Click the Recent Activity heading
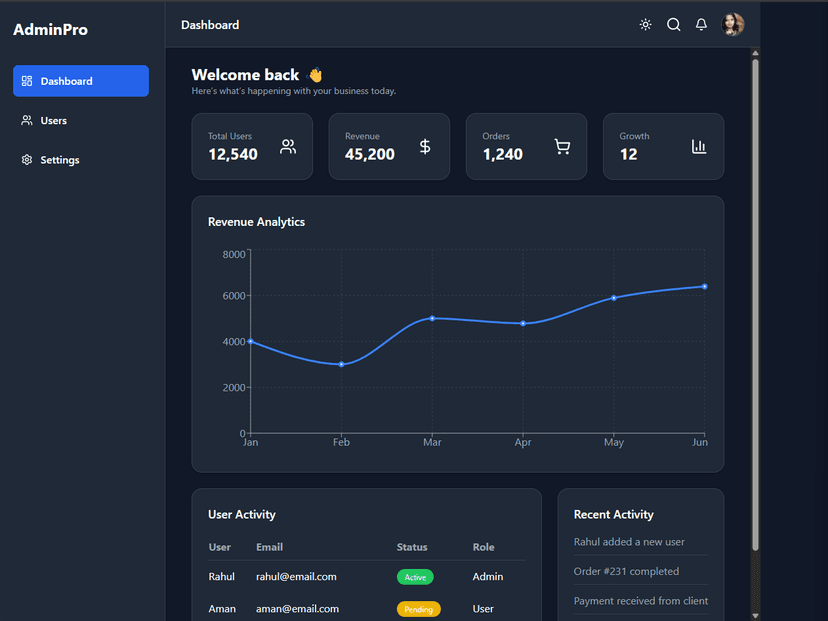828x621 pixels. tap(614, 514)
